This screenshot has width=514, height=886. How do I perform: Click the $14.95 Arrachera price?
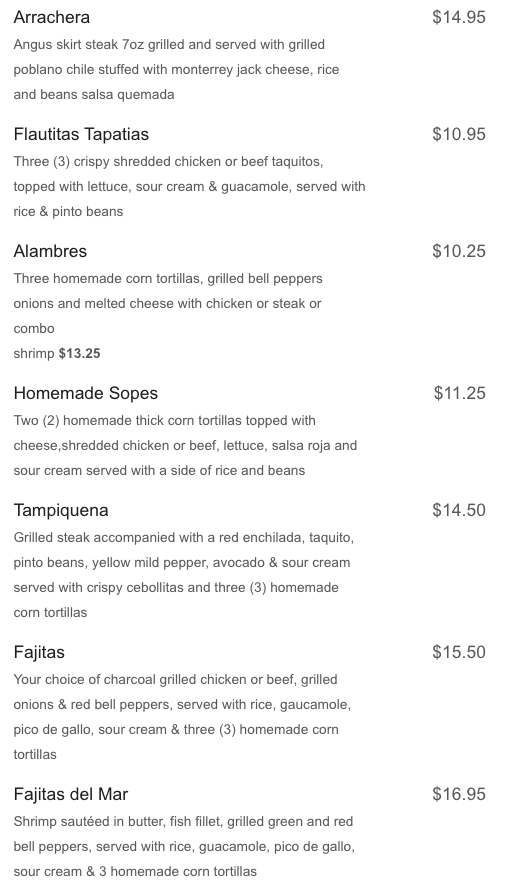(x=459, y=17)
